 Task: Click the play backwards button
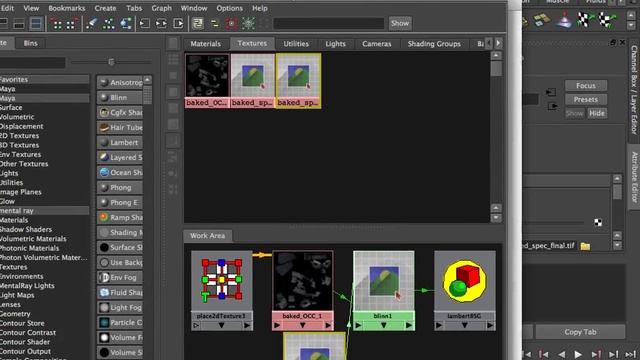coord(561,354)
